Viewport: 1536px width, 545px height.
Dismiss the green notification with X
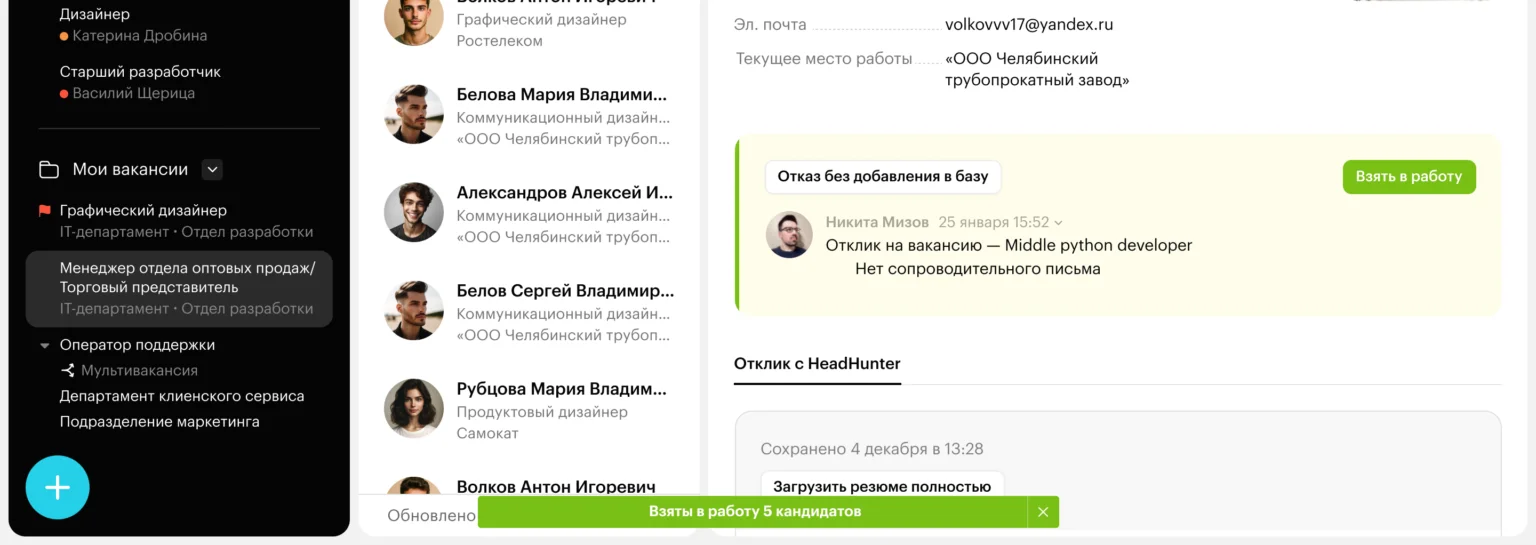click(x=1042, y=512)
